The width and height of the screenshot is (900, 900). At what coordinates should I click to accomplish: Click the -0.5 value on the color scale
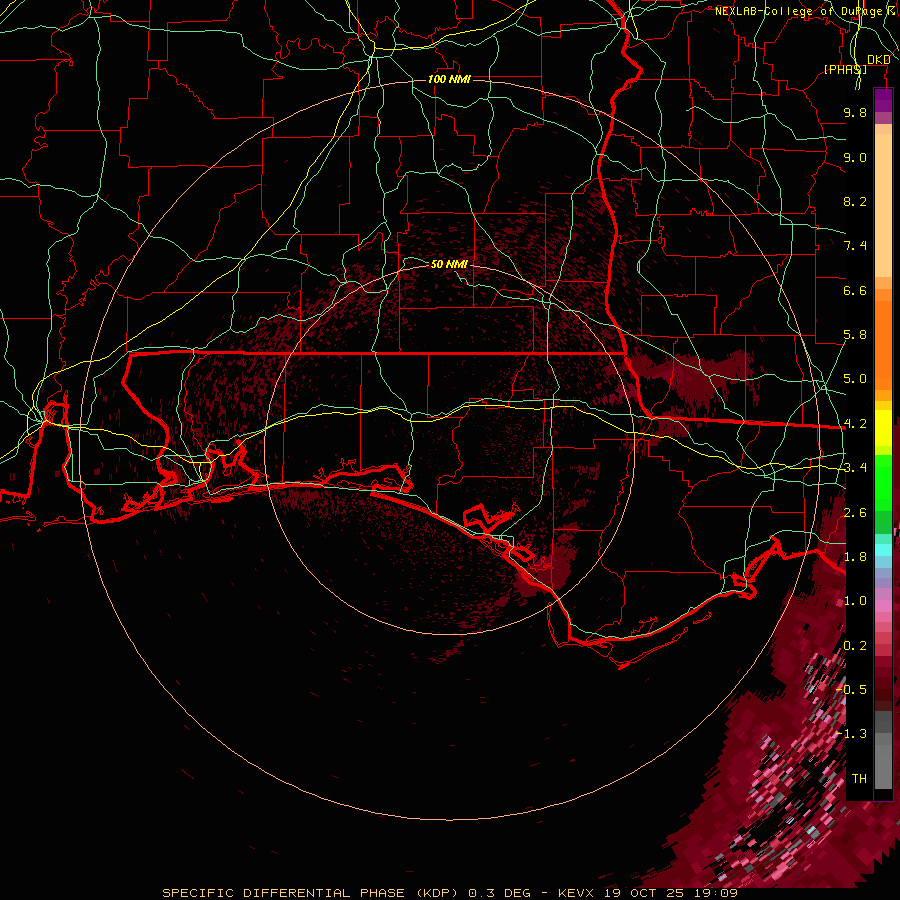point(852,690)
